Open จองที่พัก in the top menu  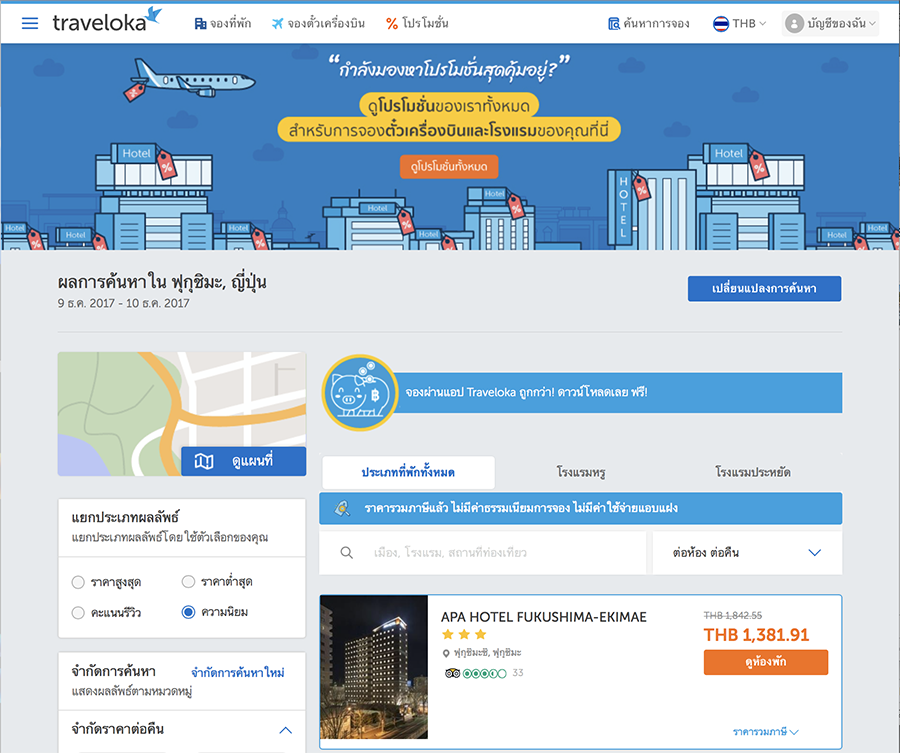pos(223,24)
